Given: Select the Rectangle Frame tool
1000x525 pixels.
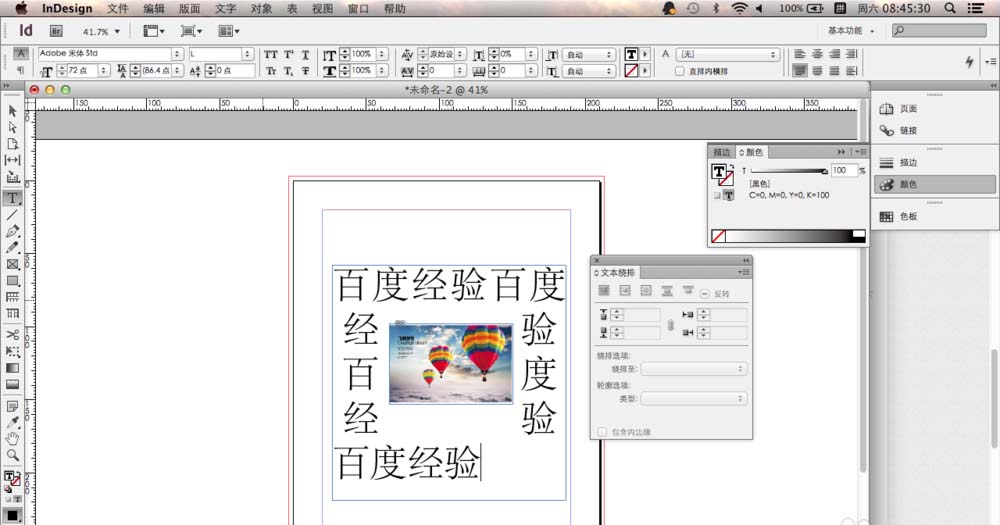Looking at the screenshot, I should (x=12, y=264).
